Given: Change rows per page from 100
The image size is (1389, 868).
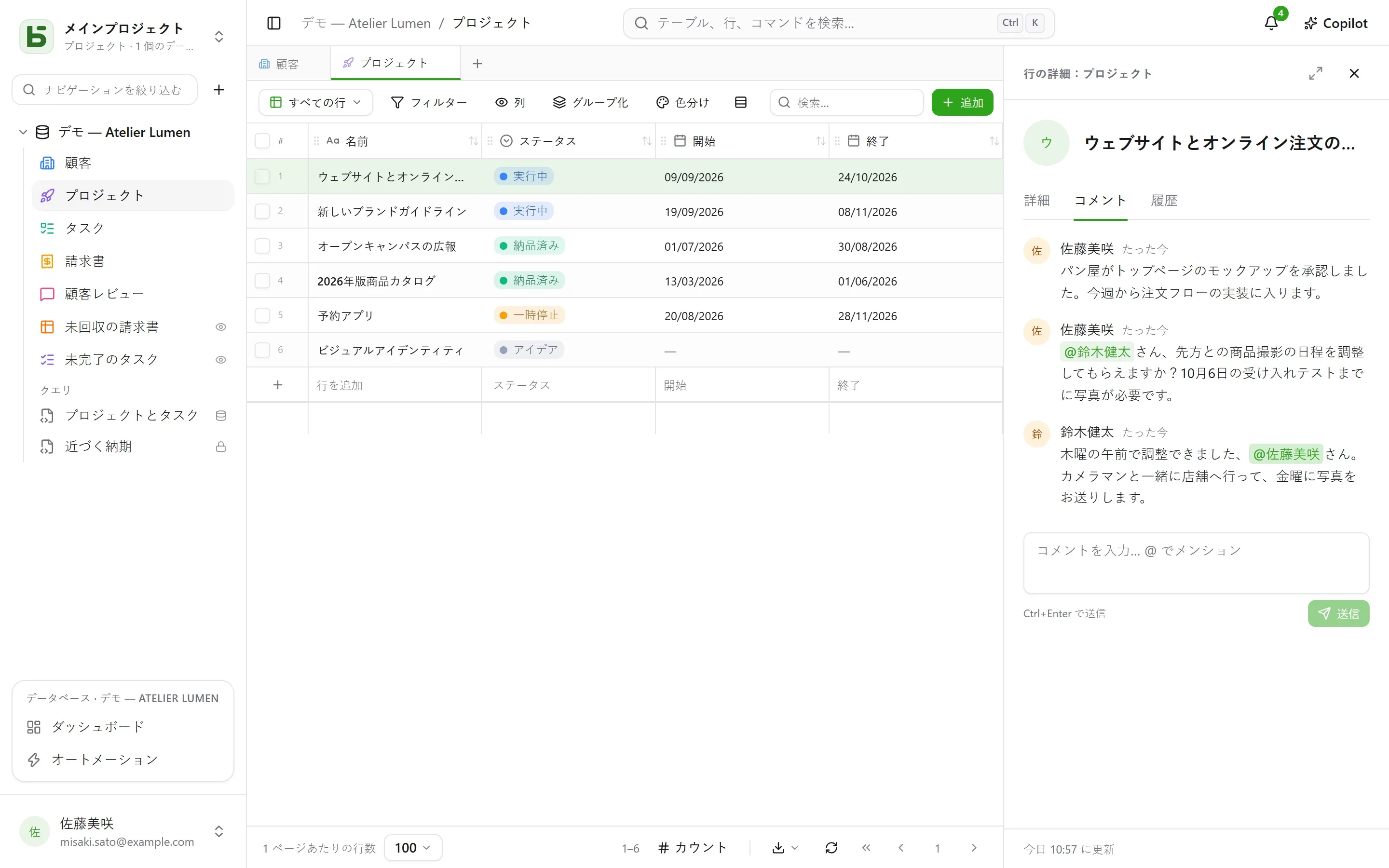Looking at the screenshot, I should [x=413, y=848].
